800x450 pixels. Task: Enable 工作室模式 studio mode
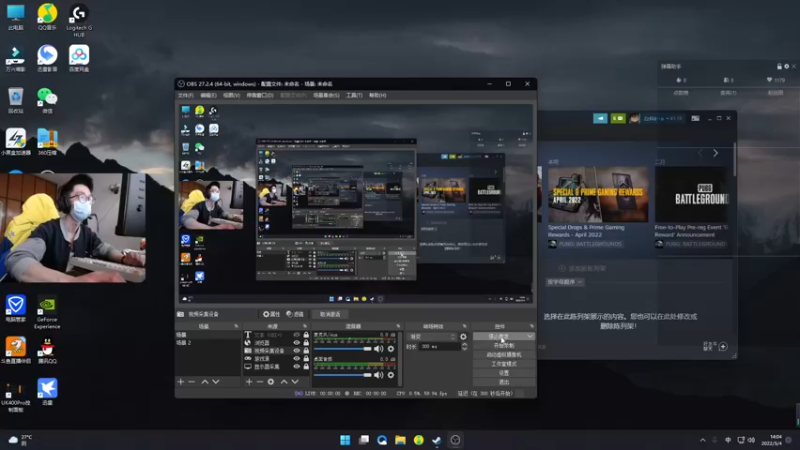504,364
